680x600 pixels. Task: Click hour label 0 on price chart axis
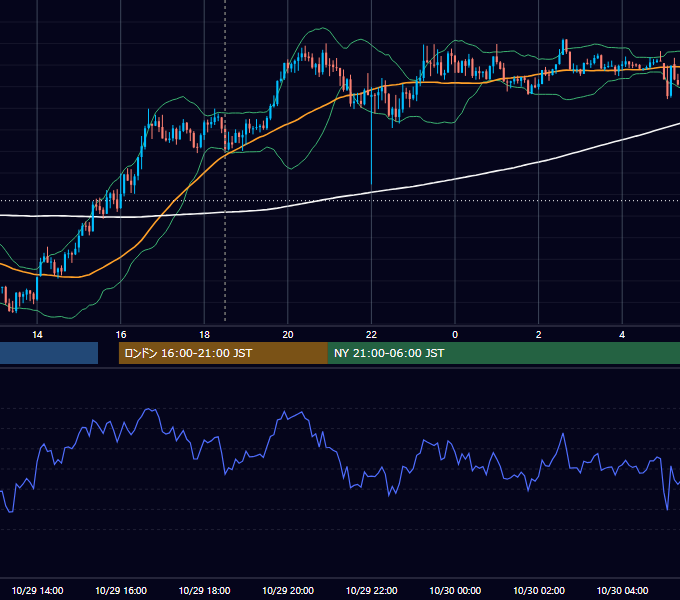pyautogui.click(x=455, y=335)
